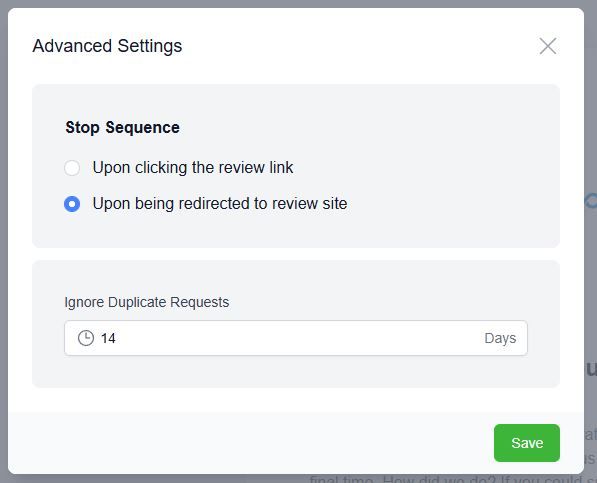Viewport: 597px width, 483px height.
Task: Close the Advanced Settings dialog
Action: click(548, 46)
